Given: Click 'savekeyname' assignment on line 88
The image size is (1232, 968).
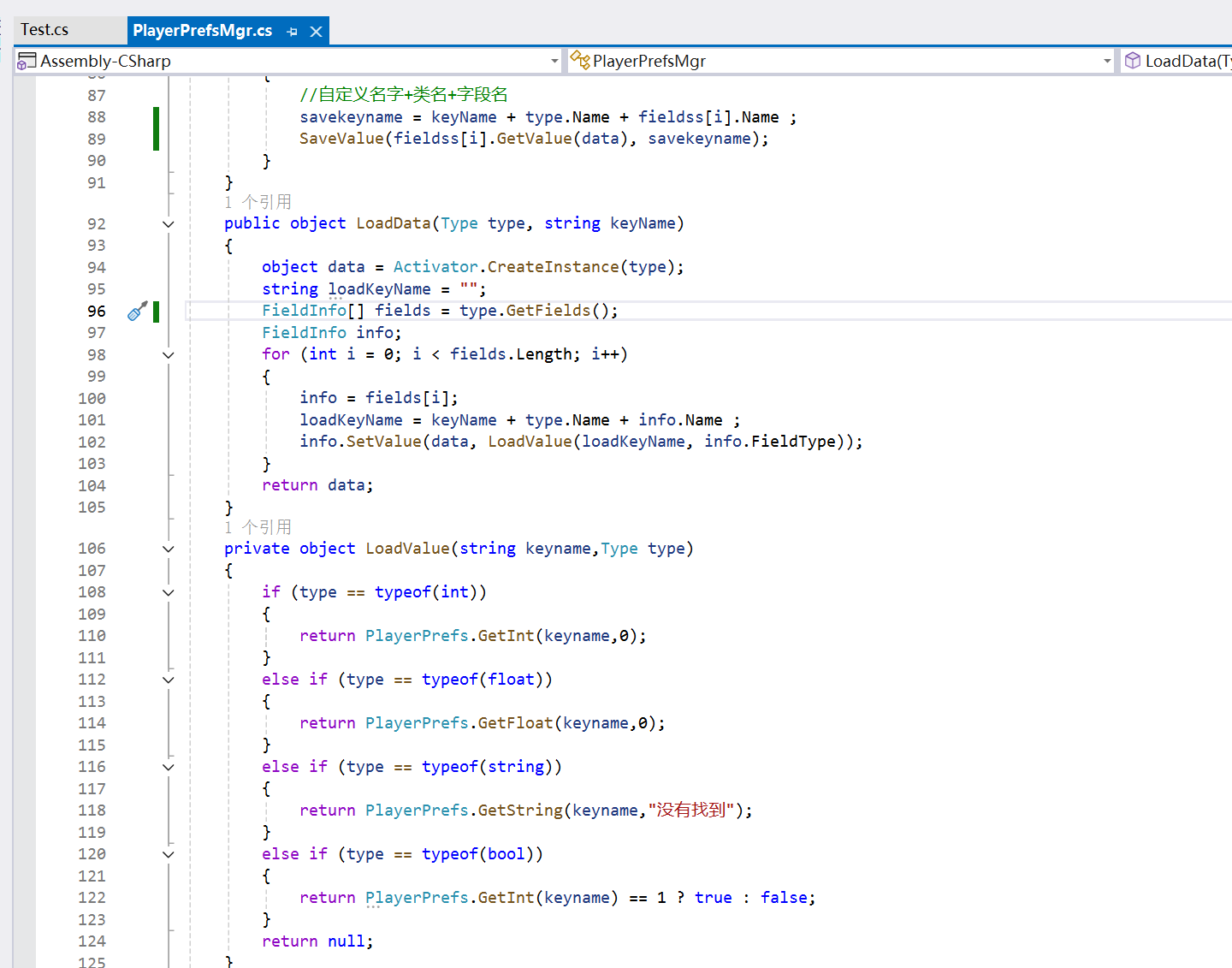Looking at the screenshot, I should (x=351, y=117).
